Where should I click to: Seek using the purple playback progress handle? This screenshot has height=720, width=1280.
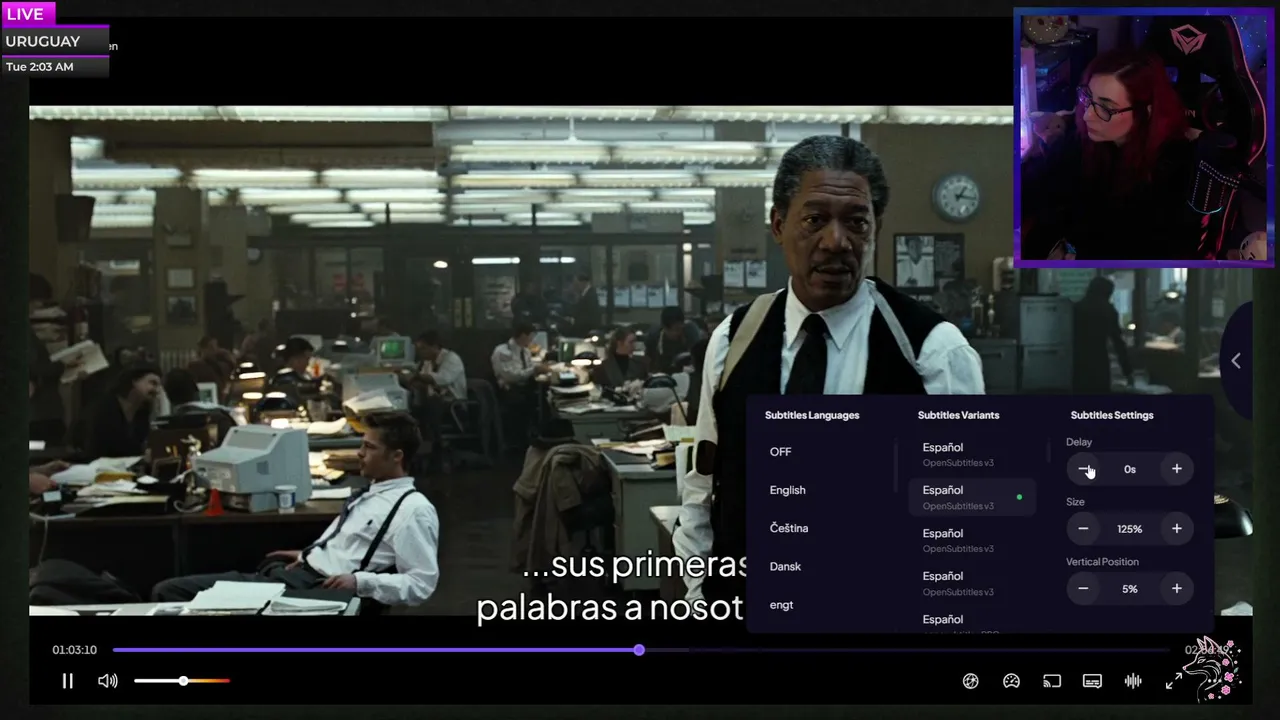point(639,650)
